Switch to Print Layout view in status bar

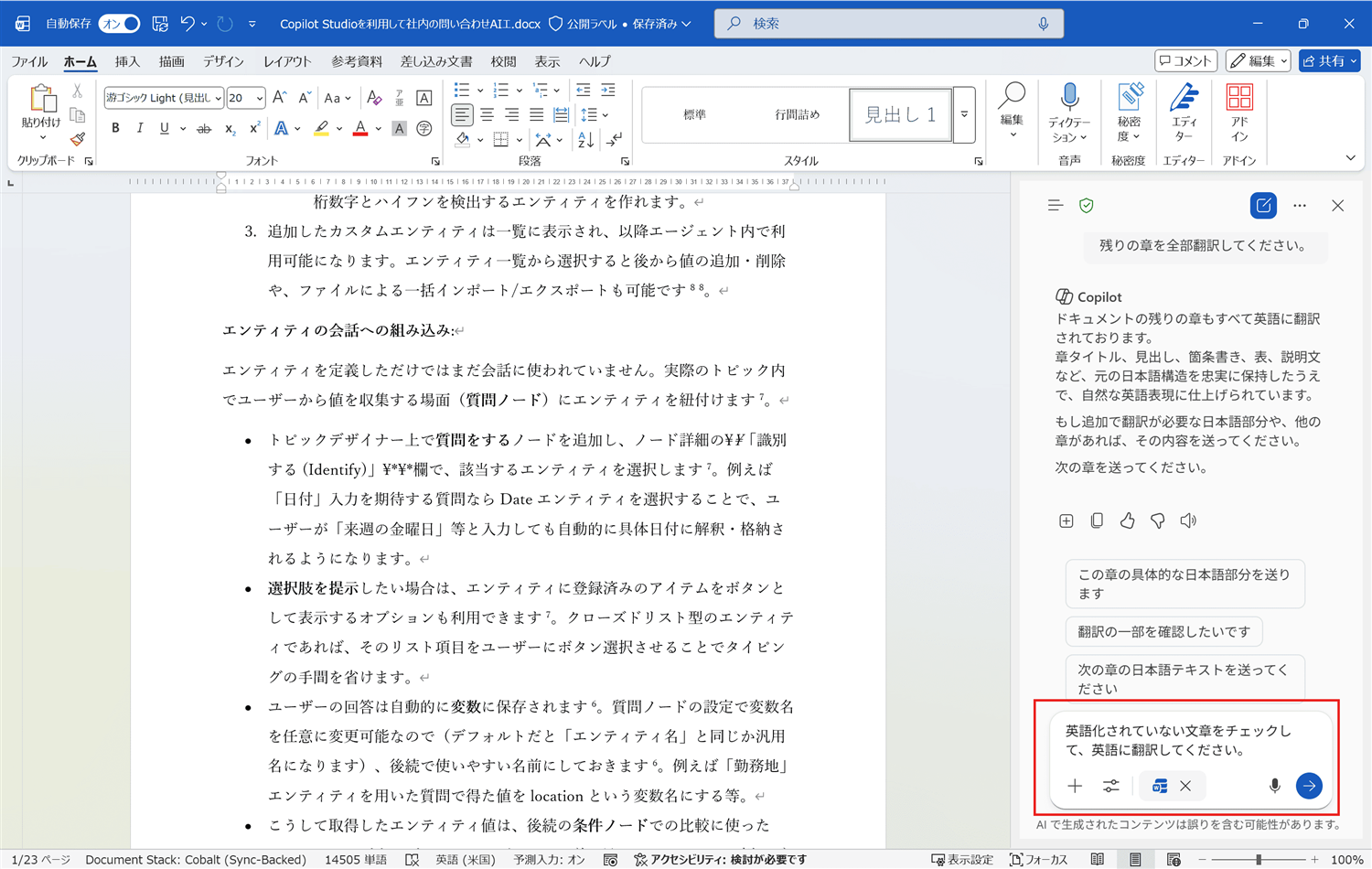tap(1135, 860)
